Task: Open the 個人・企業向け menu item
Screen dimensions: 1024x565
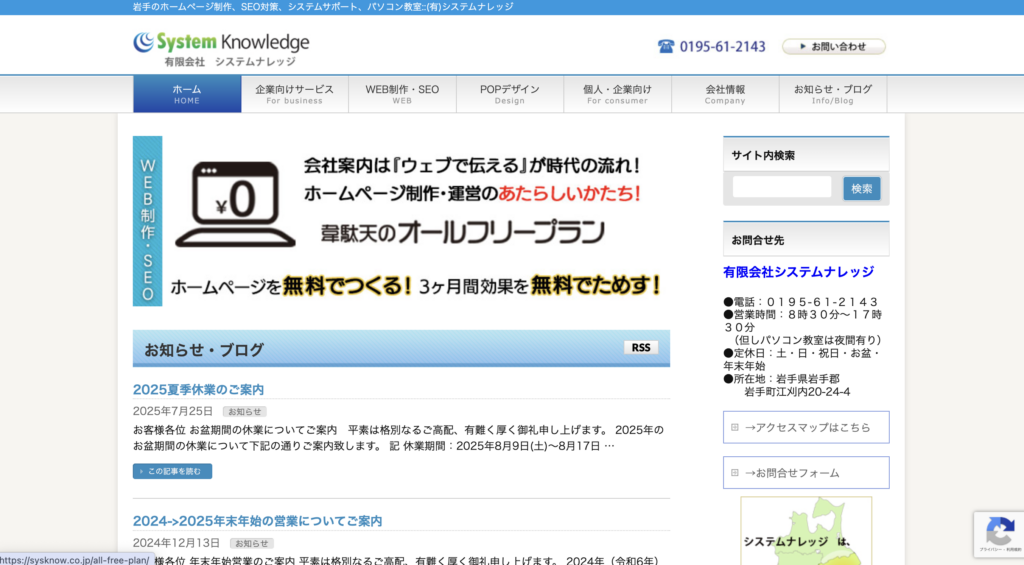Action: pyautogui.click(x=617, y=94)
